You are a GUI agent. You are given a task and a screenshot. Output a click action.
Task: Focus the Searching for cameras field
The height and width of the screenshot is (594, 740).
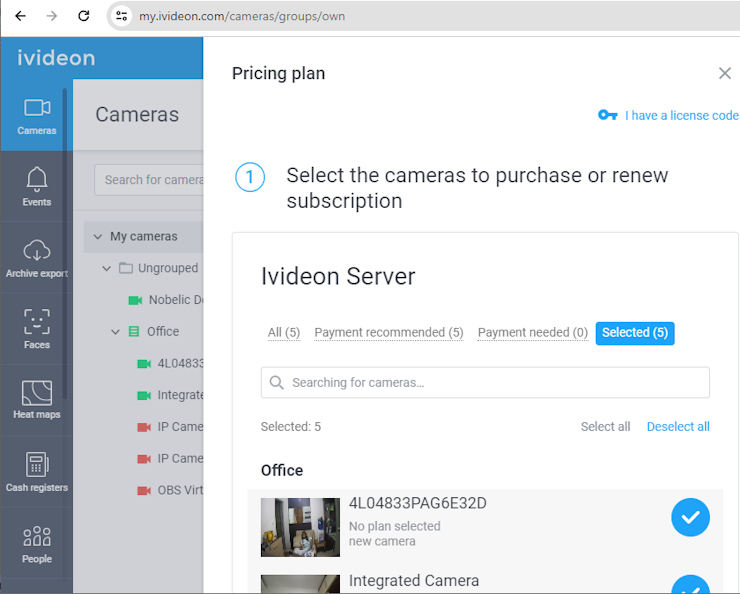pyautogui.click(x=485, y=383)
